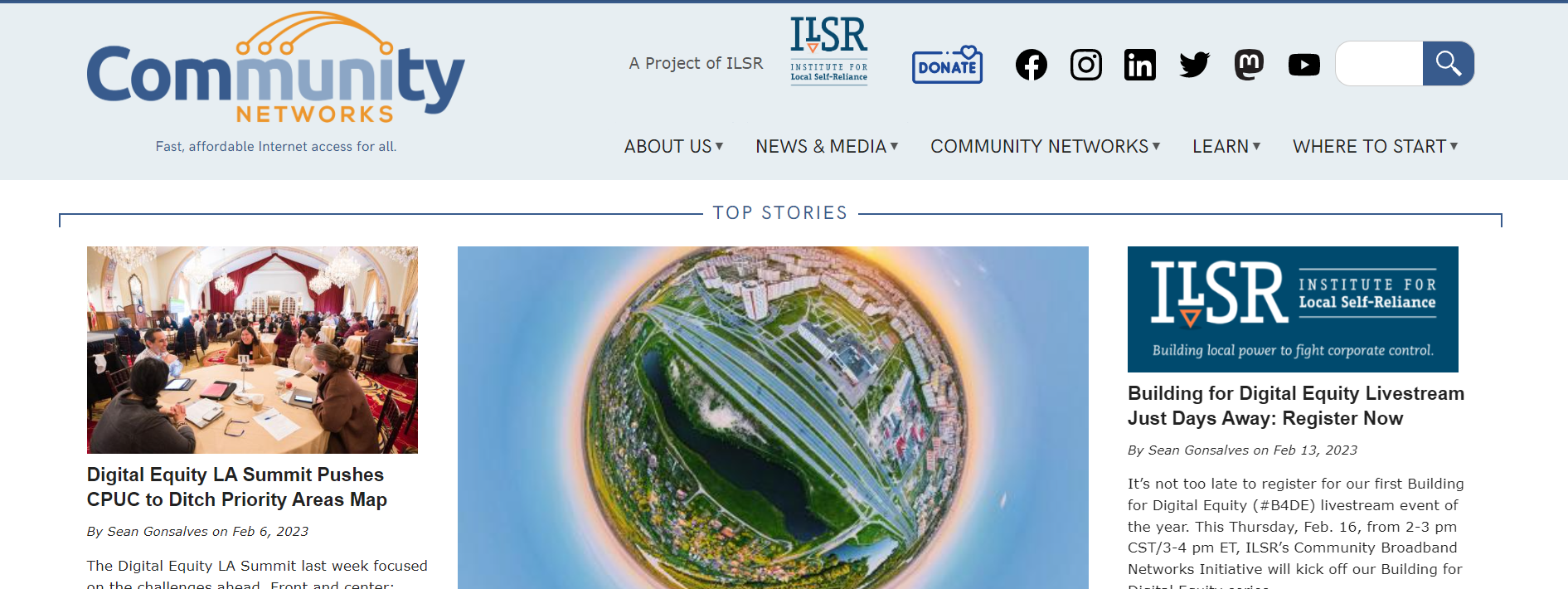Click 'By Sean Gonsalves on Feb 13, 2023' byline
Viewport: 1568px width, 589px height.
point(1242,450)
